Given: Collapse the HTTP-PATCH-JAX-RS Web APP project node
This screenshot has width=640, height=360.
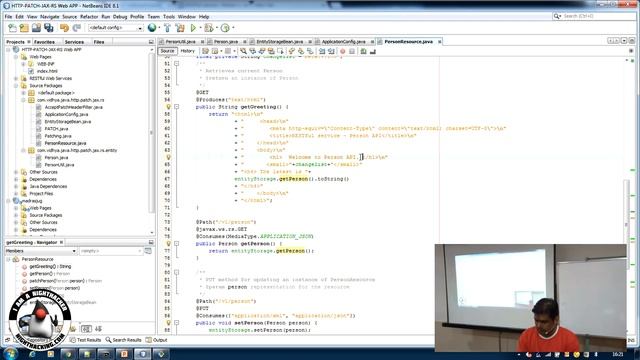Looking at the screenshot, I should coord(8,49).
